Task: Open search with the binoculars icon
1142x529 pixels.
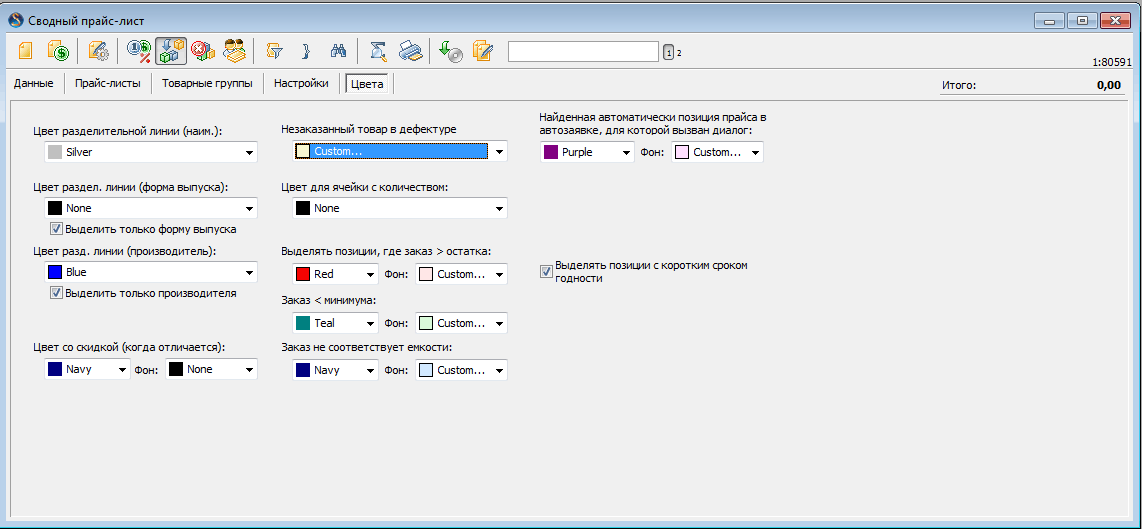Action: click(338, 52)
